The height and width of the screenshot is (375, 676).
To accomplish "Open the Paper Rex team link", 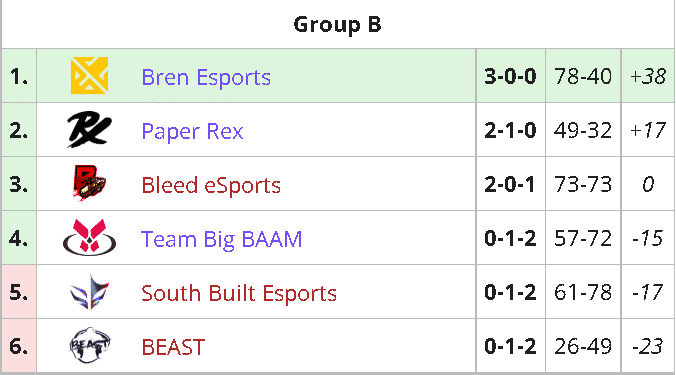I will (192, 131).
